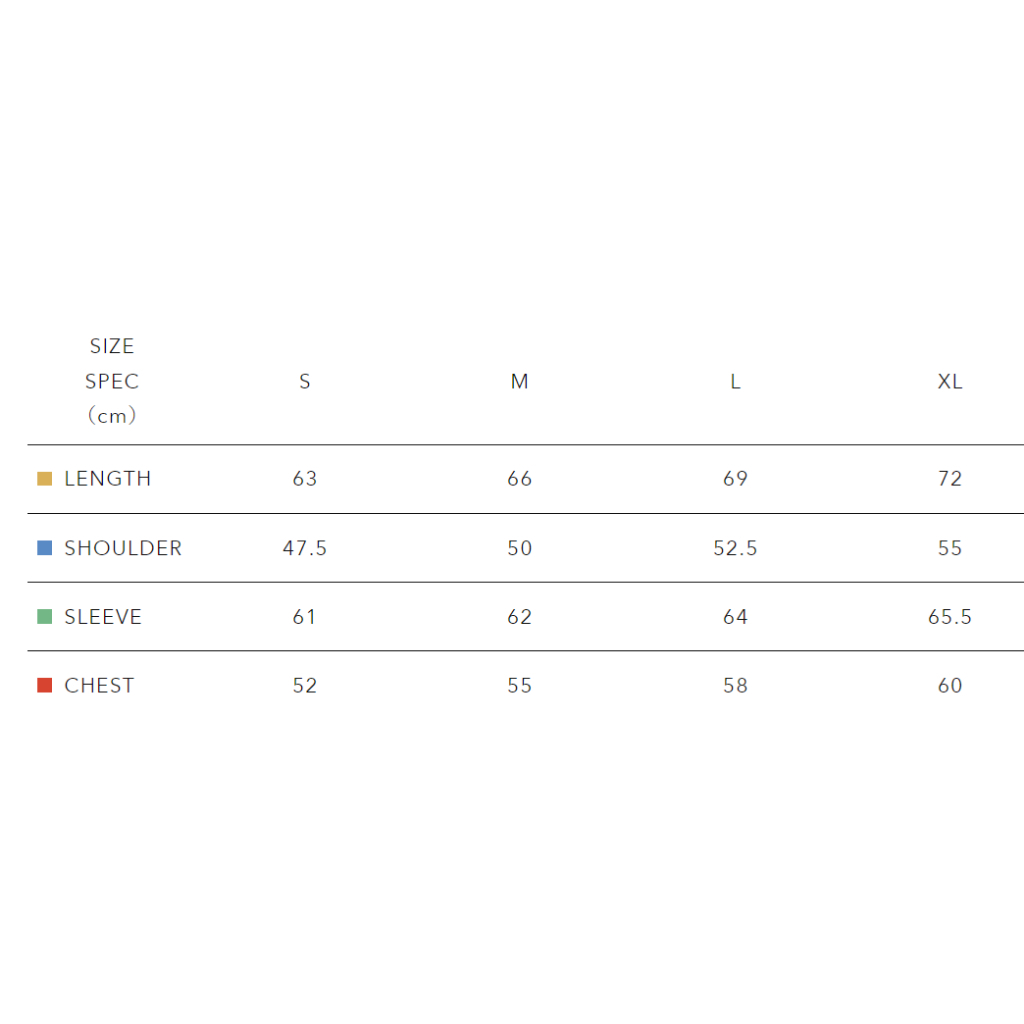Click sleeve value 65.5 for size XL
The width and height of the screenshot is (1024, 1024).
click(950, 617)
